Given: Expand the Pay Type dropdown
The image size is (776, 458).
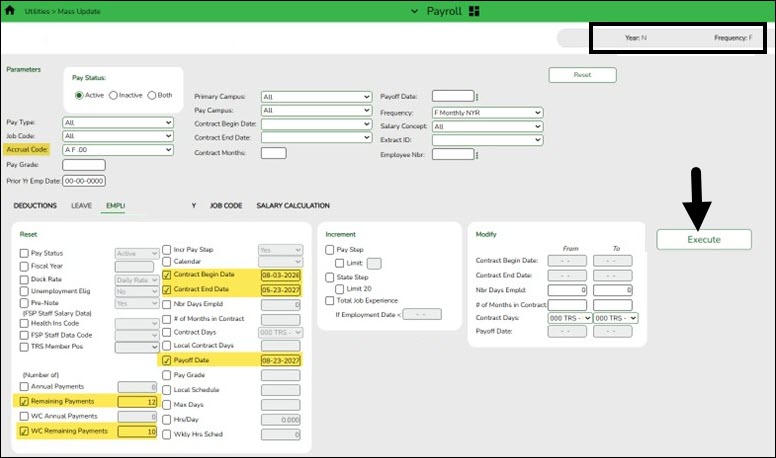Looking at the screenshot, I should click(117, 122).
